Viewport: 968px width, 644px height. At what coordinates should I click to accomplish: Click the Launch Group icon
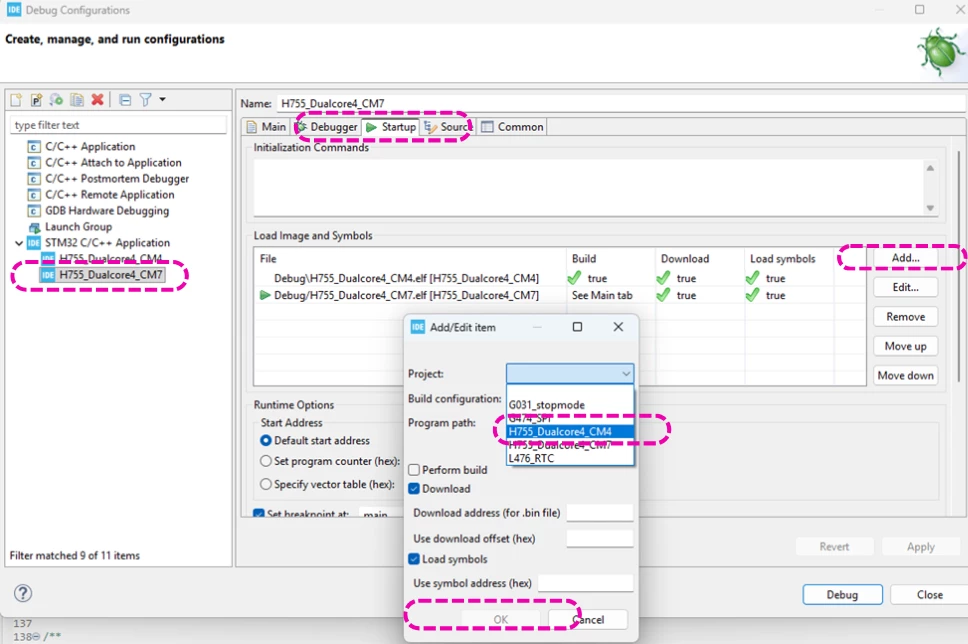pos(34,227)
